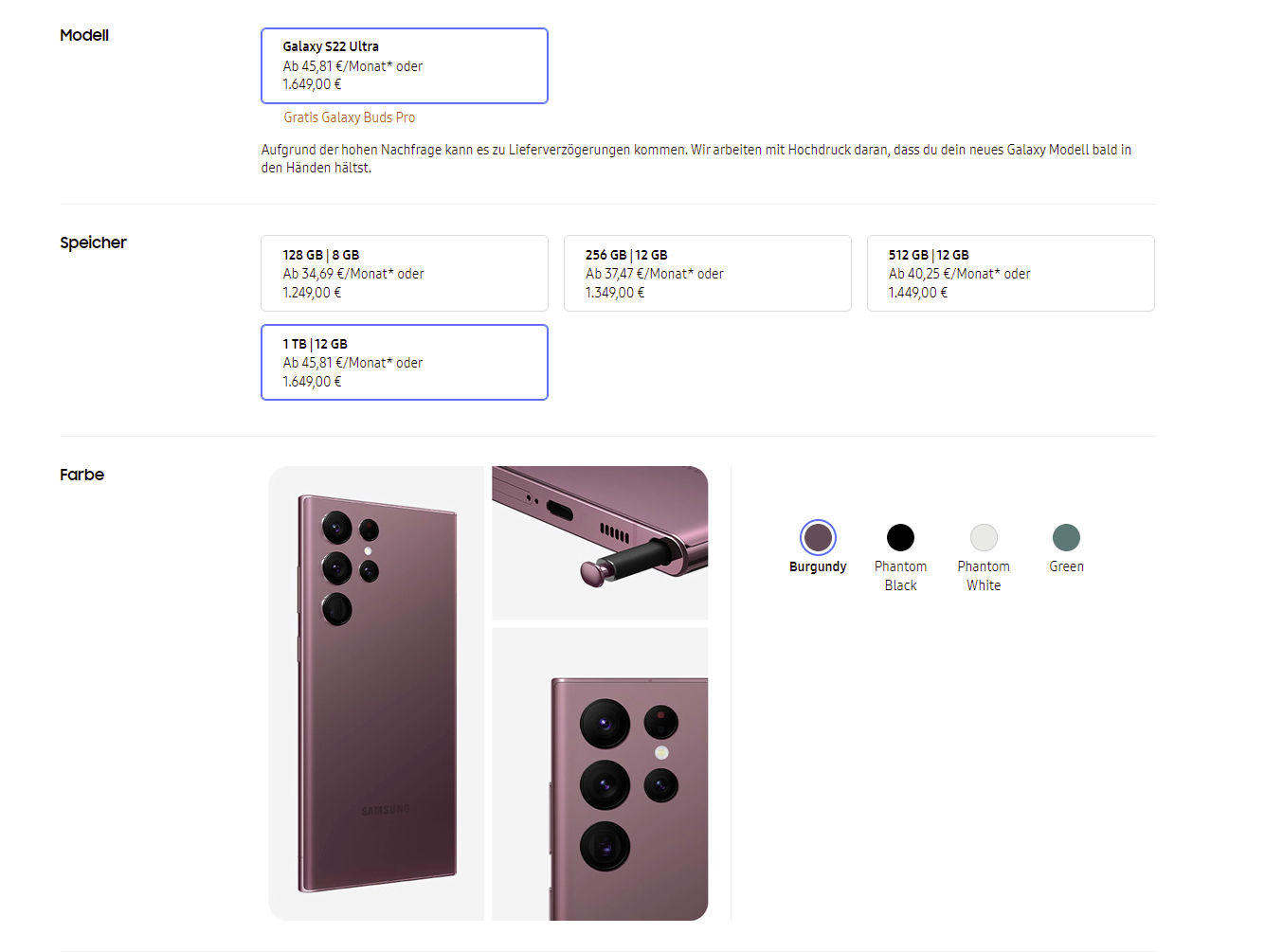This screenshot has width=1283, height=952.
Task: Click the Phantom Black label text
Action: pos(900,576)
